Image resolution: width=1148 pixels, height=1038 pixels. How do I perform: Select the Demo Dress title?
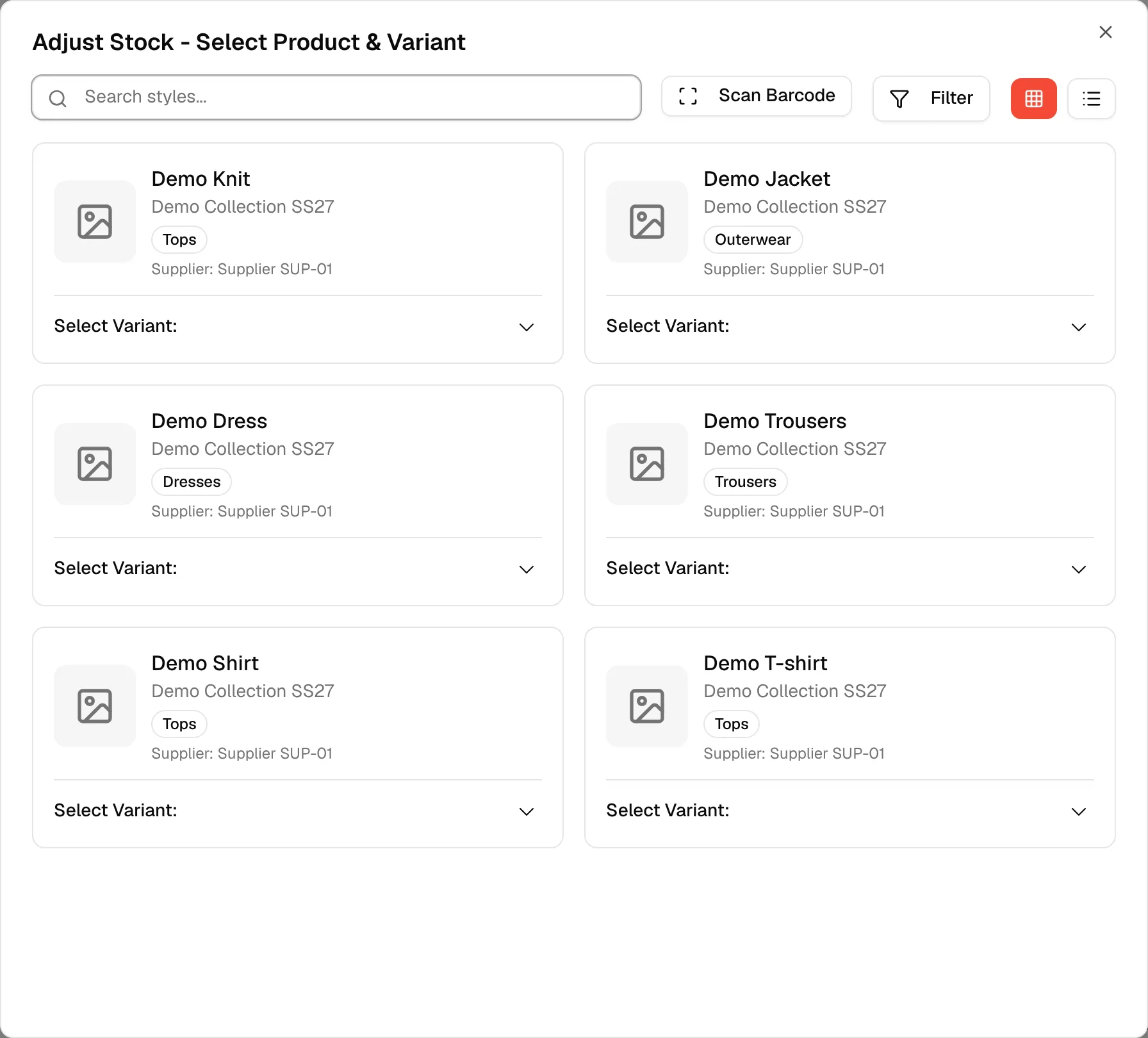click(x=209, y=421)
